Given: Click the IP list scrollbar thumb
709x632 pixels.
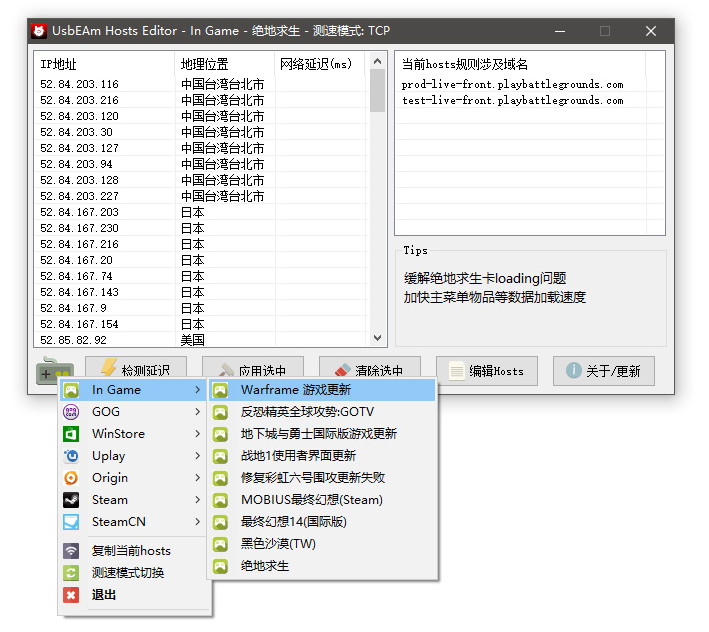Looking at the screenshot, I should pos(378,90).
